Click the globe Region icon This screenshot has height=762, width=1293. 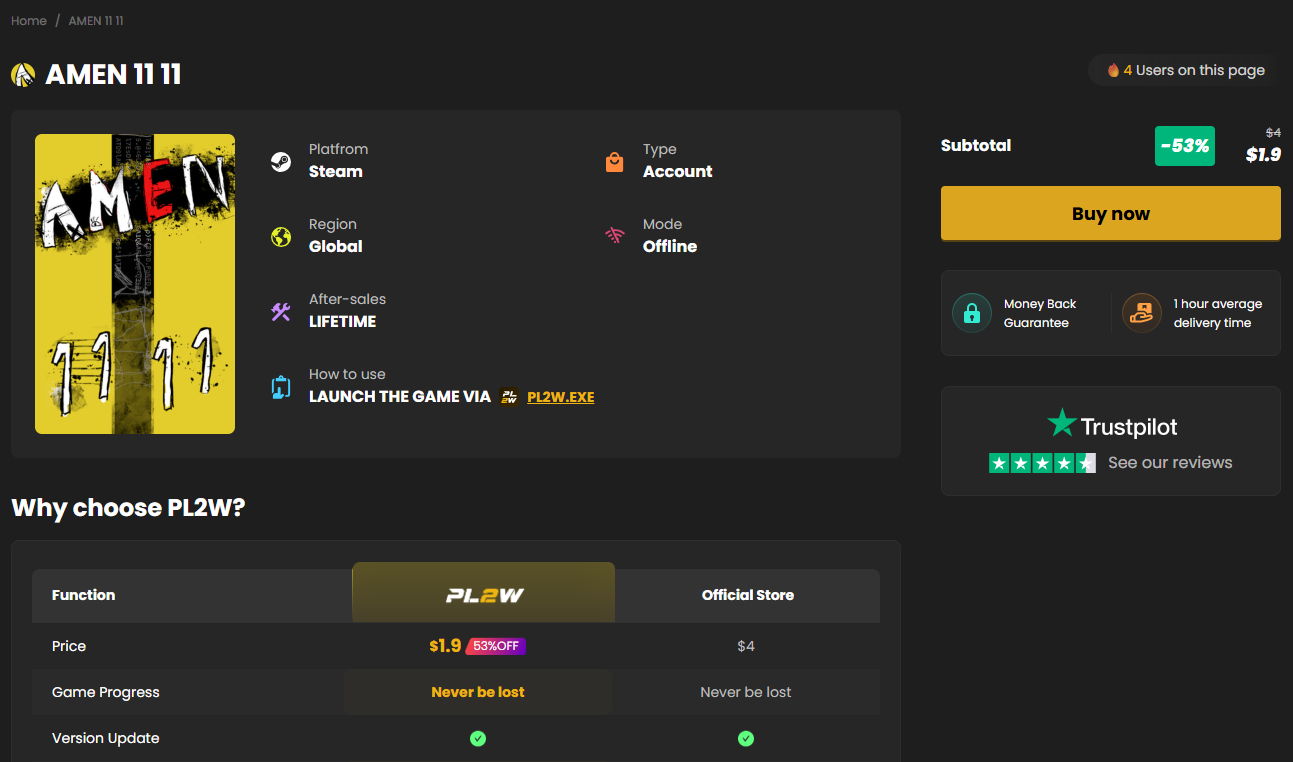coord(281,237)
